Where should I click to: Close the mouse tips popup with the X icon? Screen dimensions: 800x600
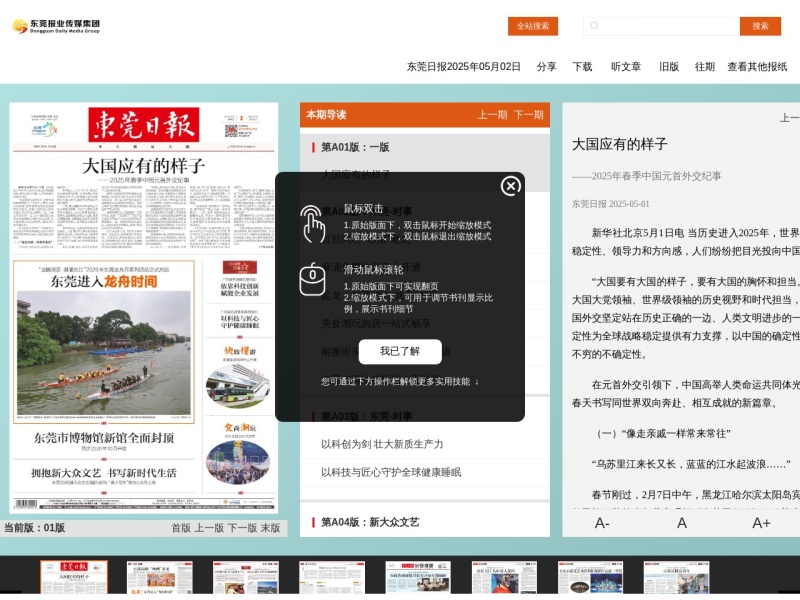(x=511, y=186)
